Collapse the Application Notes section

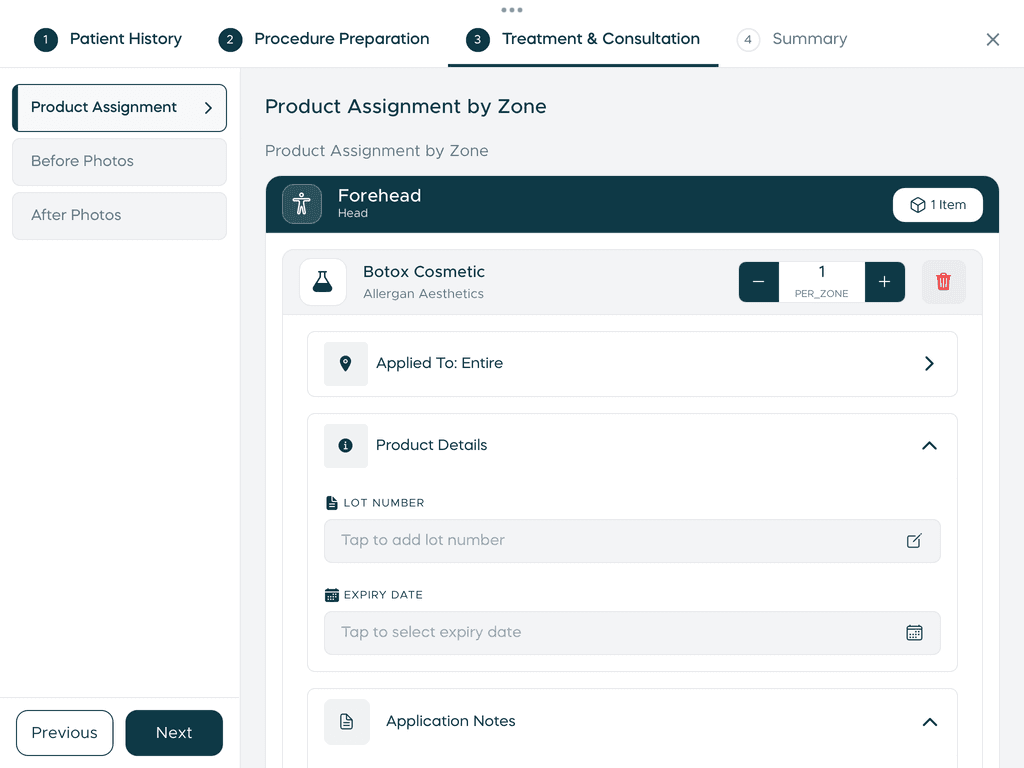[929, 722]
